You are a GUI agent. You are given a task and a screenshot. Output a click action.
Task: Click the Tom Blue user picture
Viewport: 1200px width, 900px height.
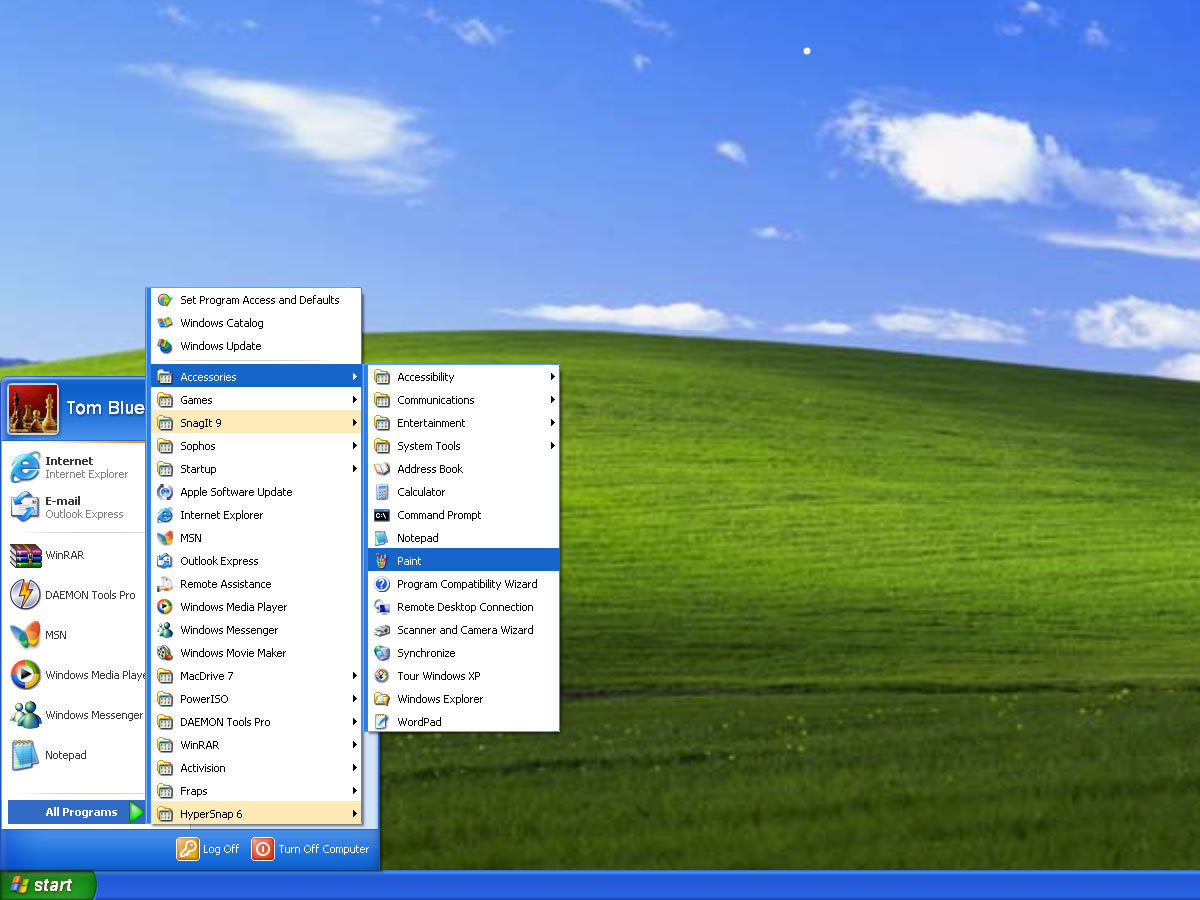click(x=33, y=409)
